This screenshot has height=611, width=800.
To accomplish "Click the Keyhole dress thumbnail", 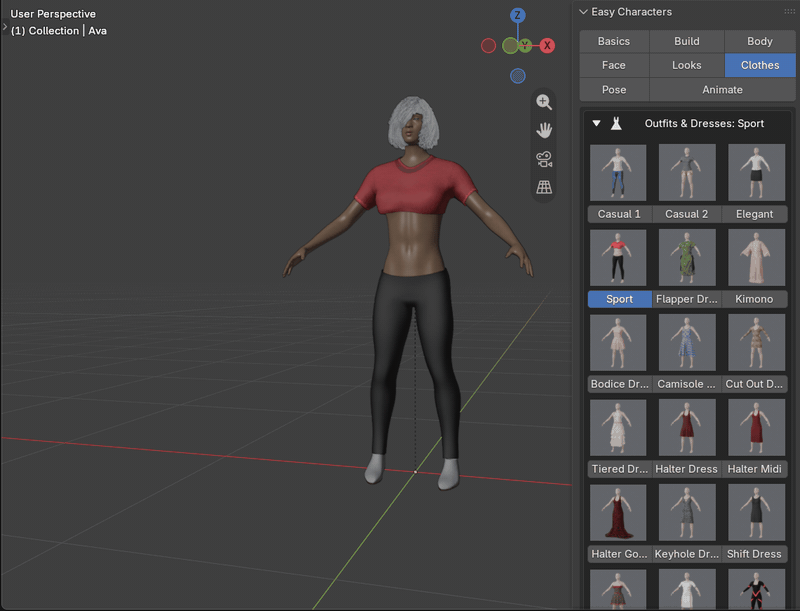I will 687,513.
